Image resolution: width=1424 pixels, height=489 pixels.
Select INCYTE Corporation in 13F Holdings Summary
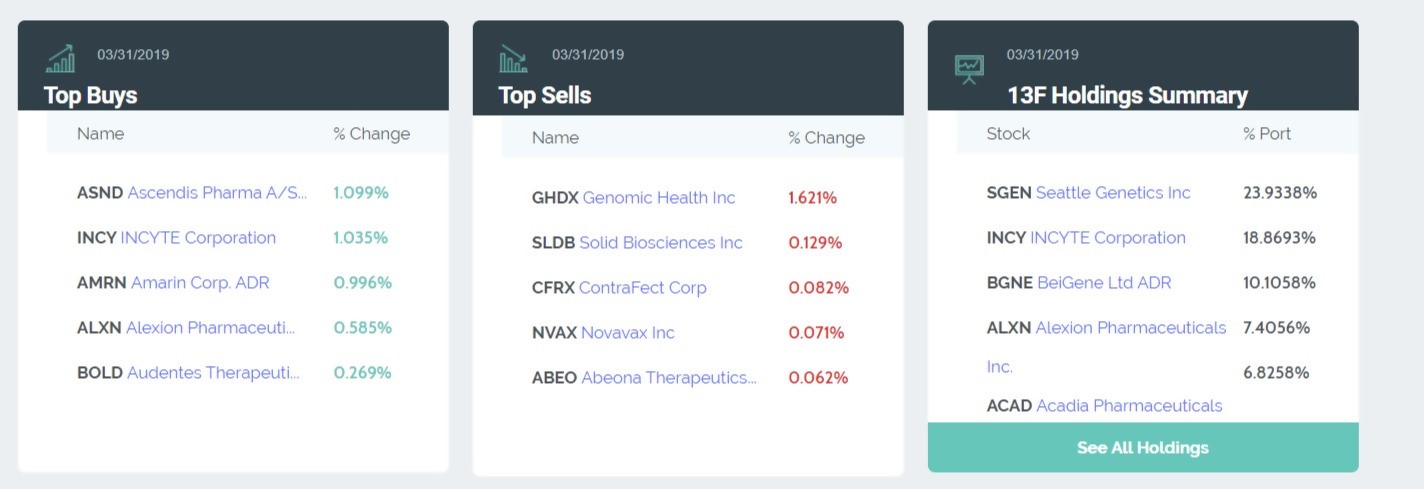coord(1108,237)
